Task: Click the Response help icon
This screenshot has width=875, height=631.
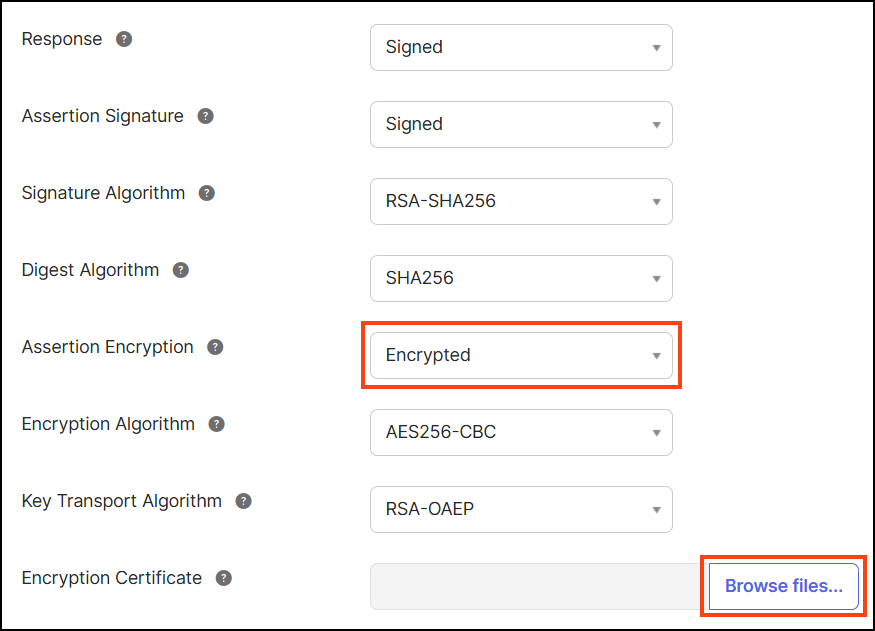Action: [x=123, y=39]
